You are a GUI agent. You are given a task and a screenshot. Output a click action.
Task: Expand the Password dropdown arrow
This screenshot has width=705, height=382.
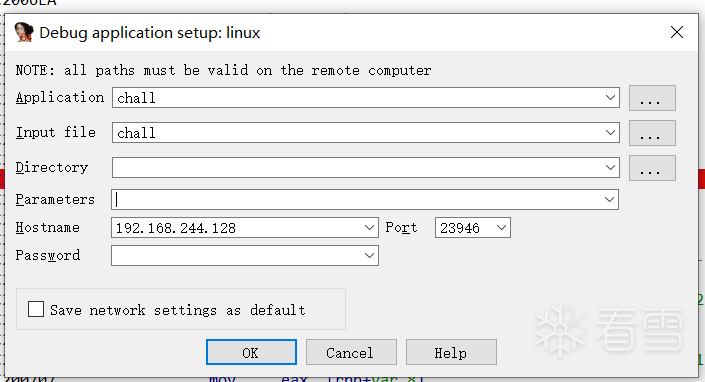[x=369, y=256]
